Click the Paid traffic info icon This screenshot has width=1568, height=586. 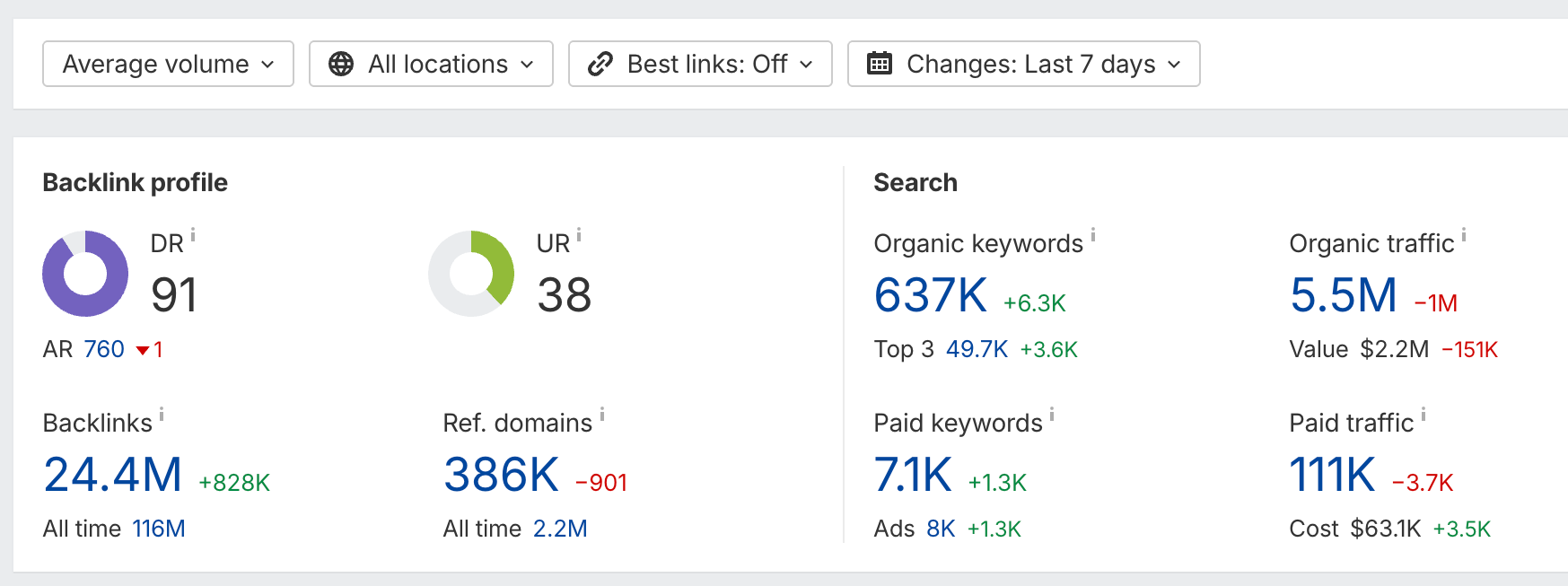1425,413
